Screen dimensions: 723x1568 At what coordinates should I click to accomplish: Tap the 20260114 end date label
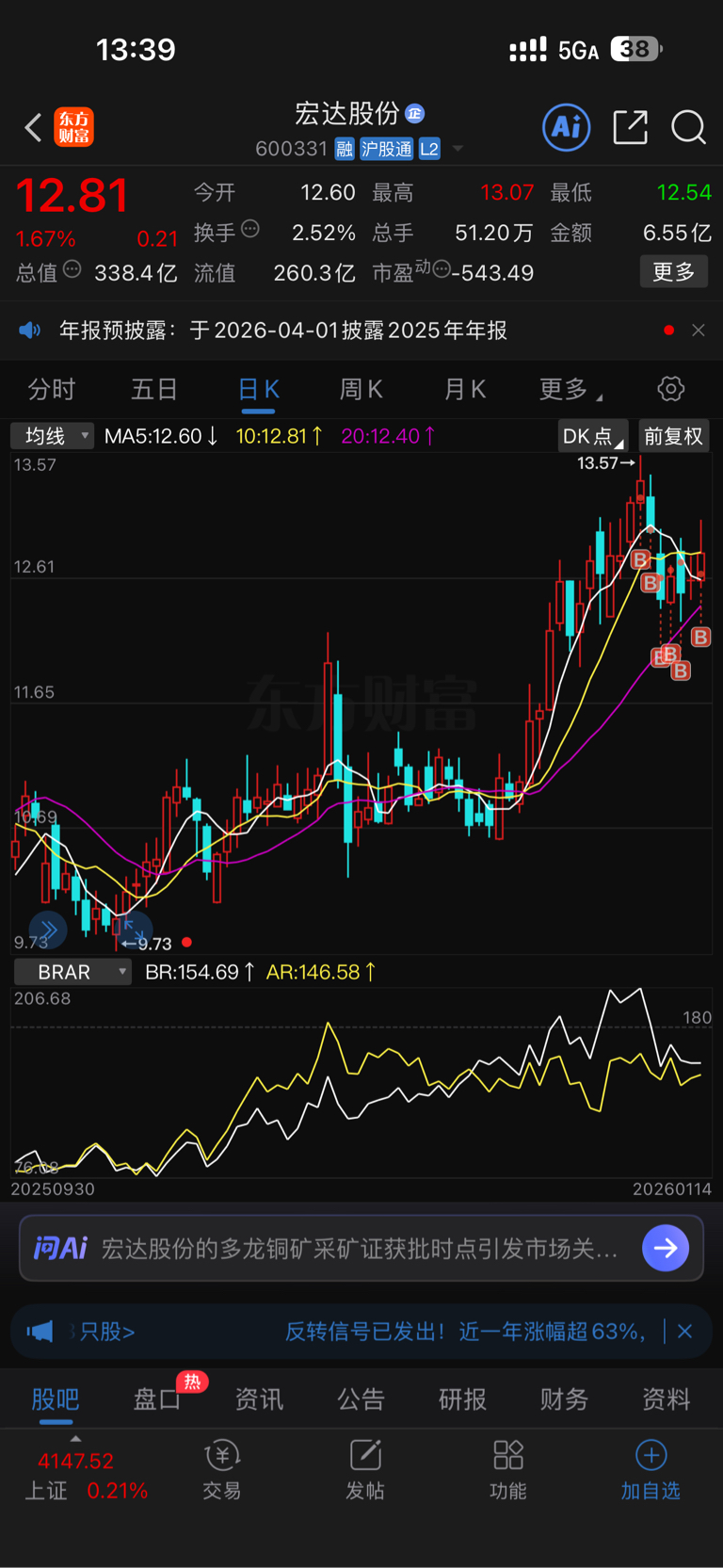tap(672, 1188)
